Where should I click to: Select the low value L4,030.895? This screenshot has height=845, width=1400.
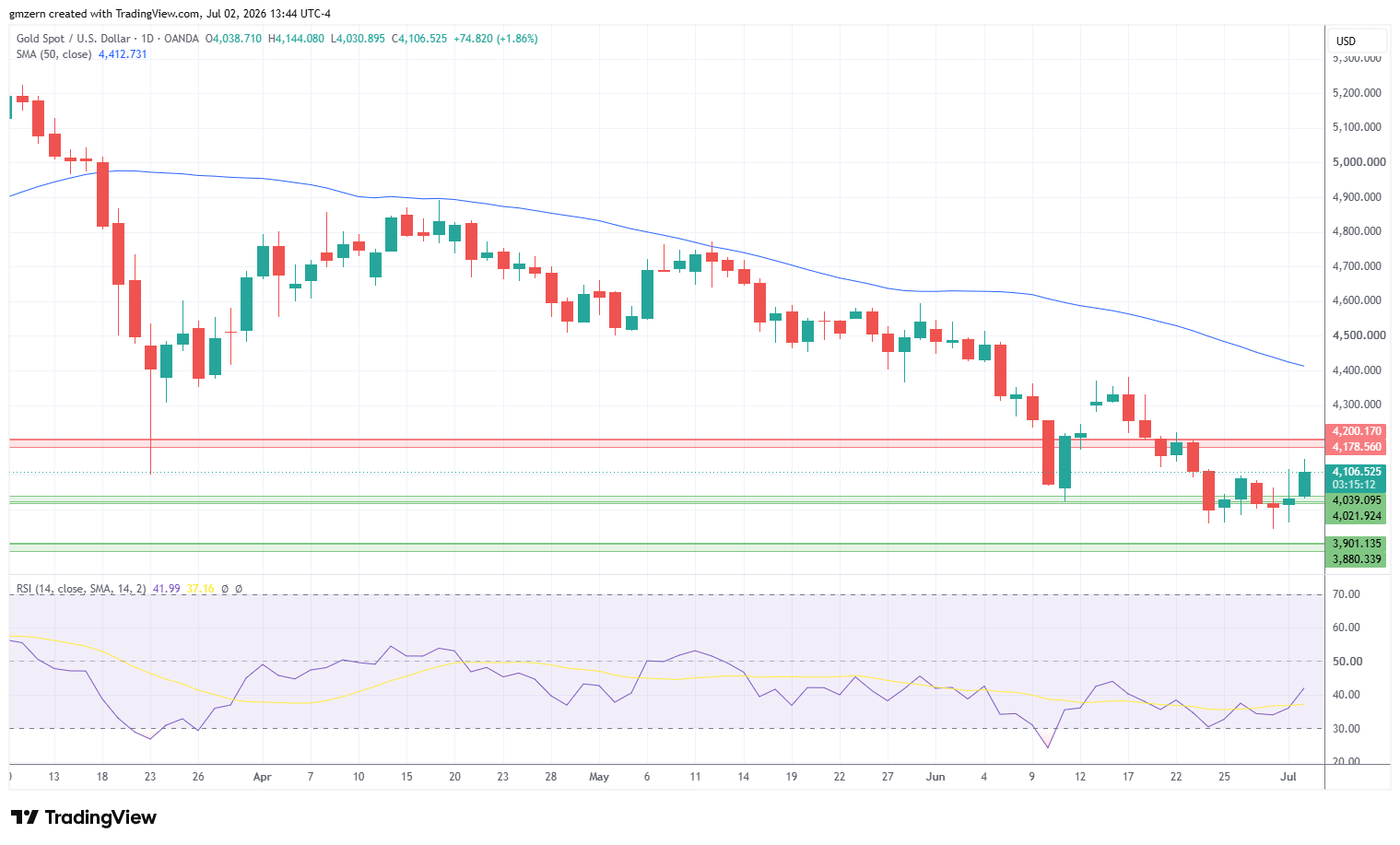click(358, 39)
